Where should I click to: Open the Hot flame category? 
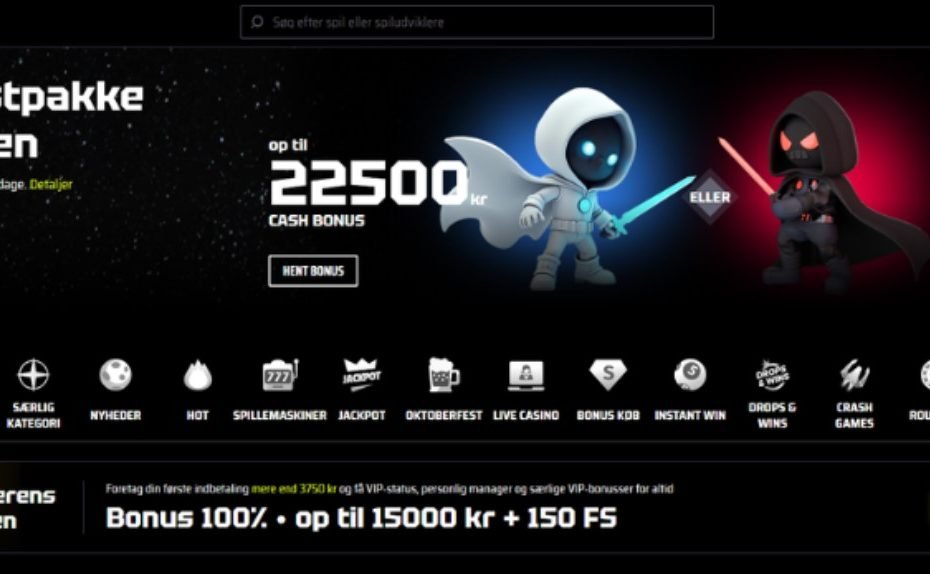(x=198, y=376)
